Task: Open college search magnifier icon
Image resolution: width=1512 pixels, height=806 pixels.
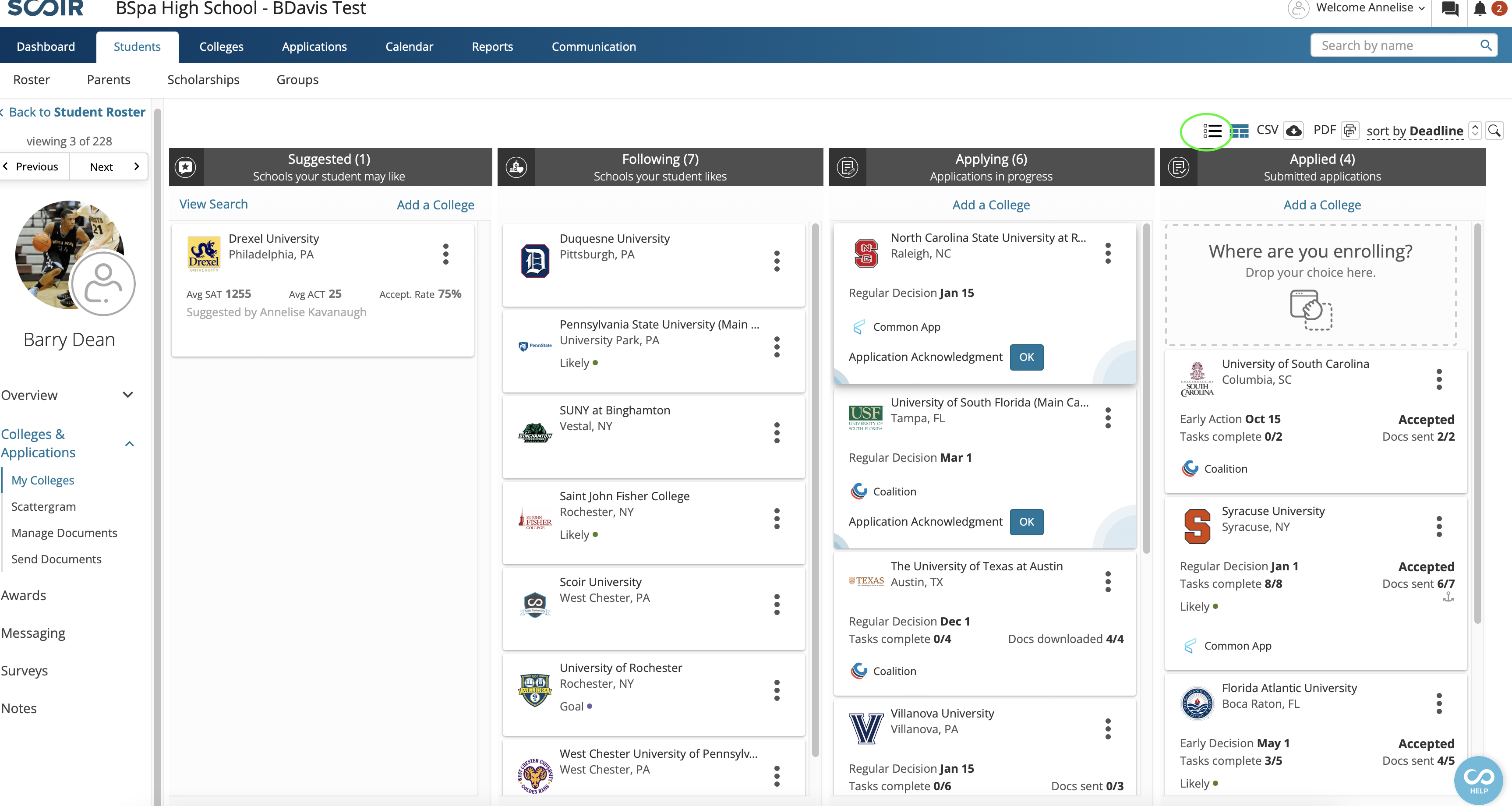Action: pyautogui.click(x=1494, y=131)
